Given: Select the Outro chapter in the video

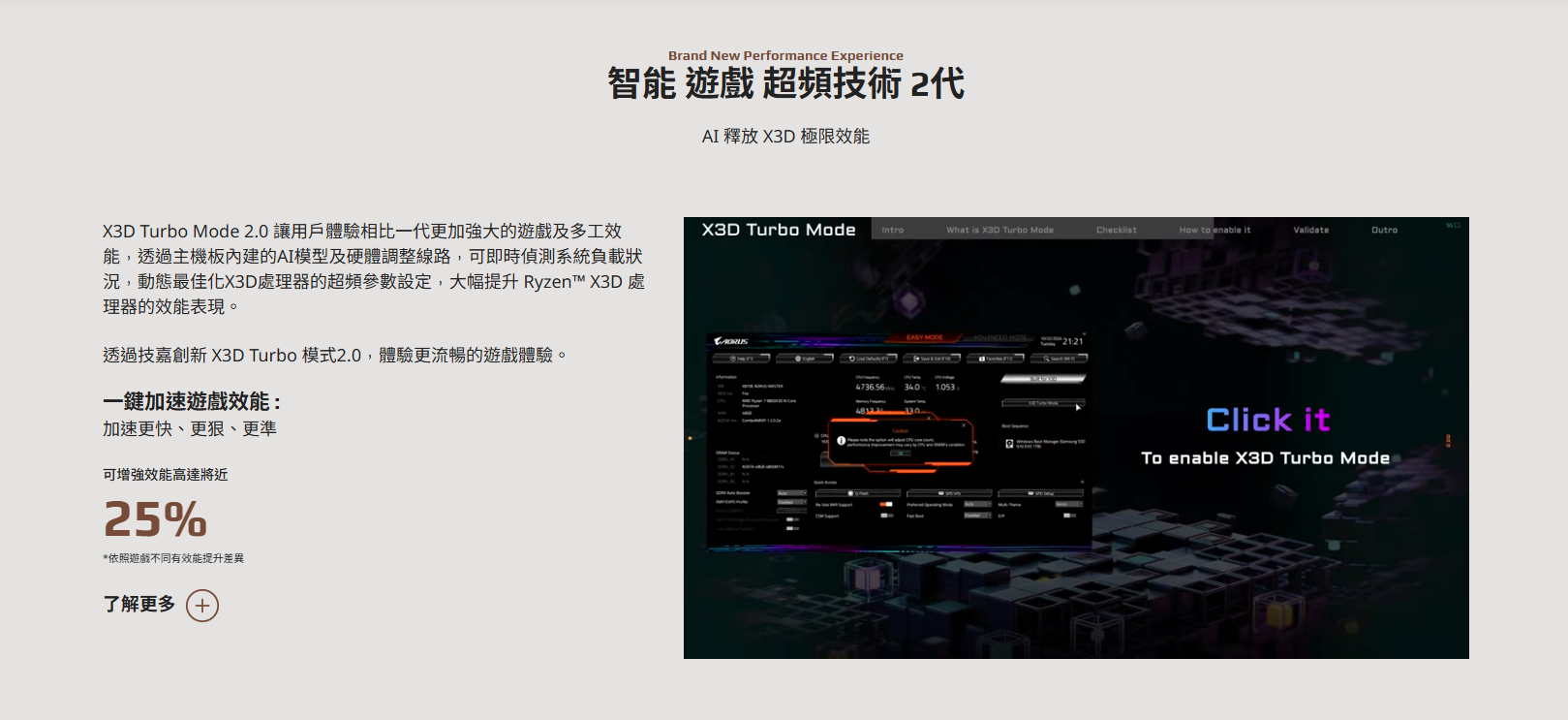Looking at the screenshot, I should coord(1385,230).
